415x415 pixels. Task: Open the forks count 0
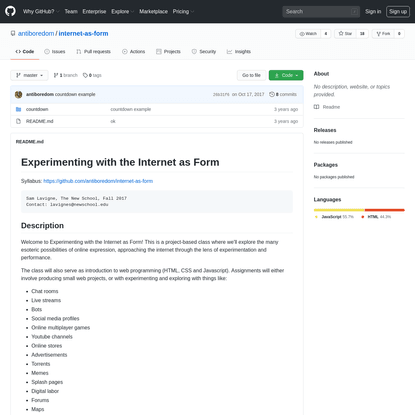(399, 34)
